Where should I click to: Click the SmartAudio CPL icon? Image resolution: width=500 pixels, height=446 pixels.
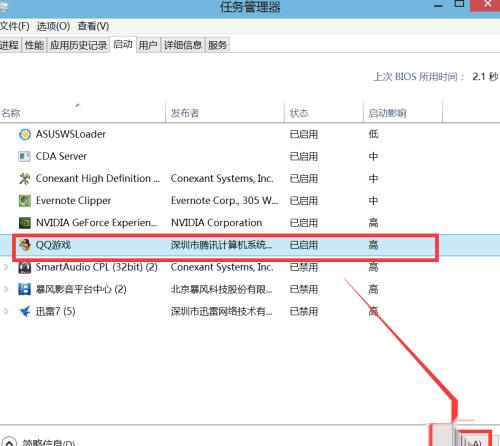[x=24, y=267]
